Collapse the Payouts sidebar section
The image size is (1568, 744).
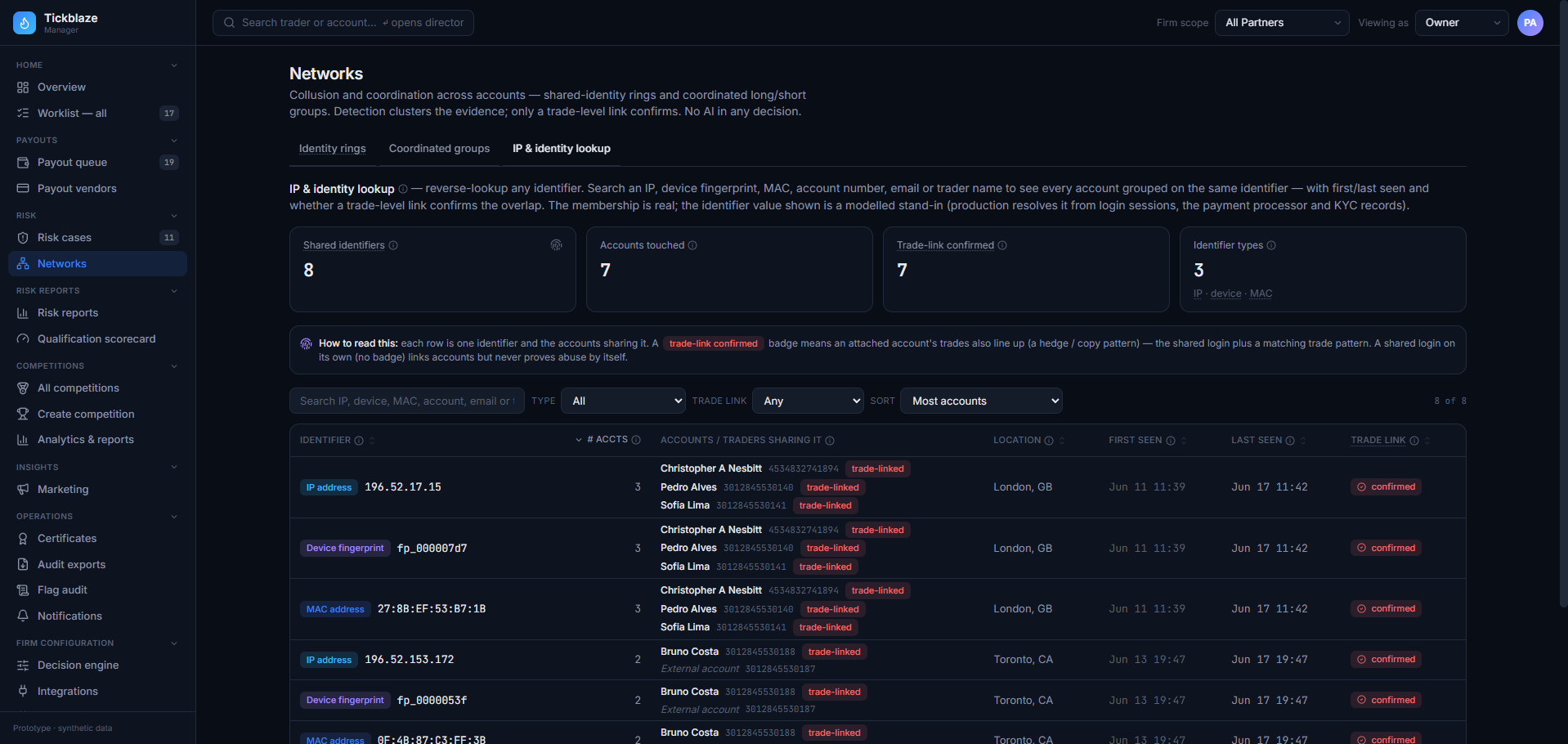[x=173, y=141]
